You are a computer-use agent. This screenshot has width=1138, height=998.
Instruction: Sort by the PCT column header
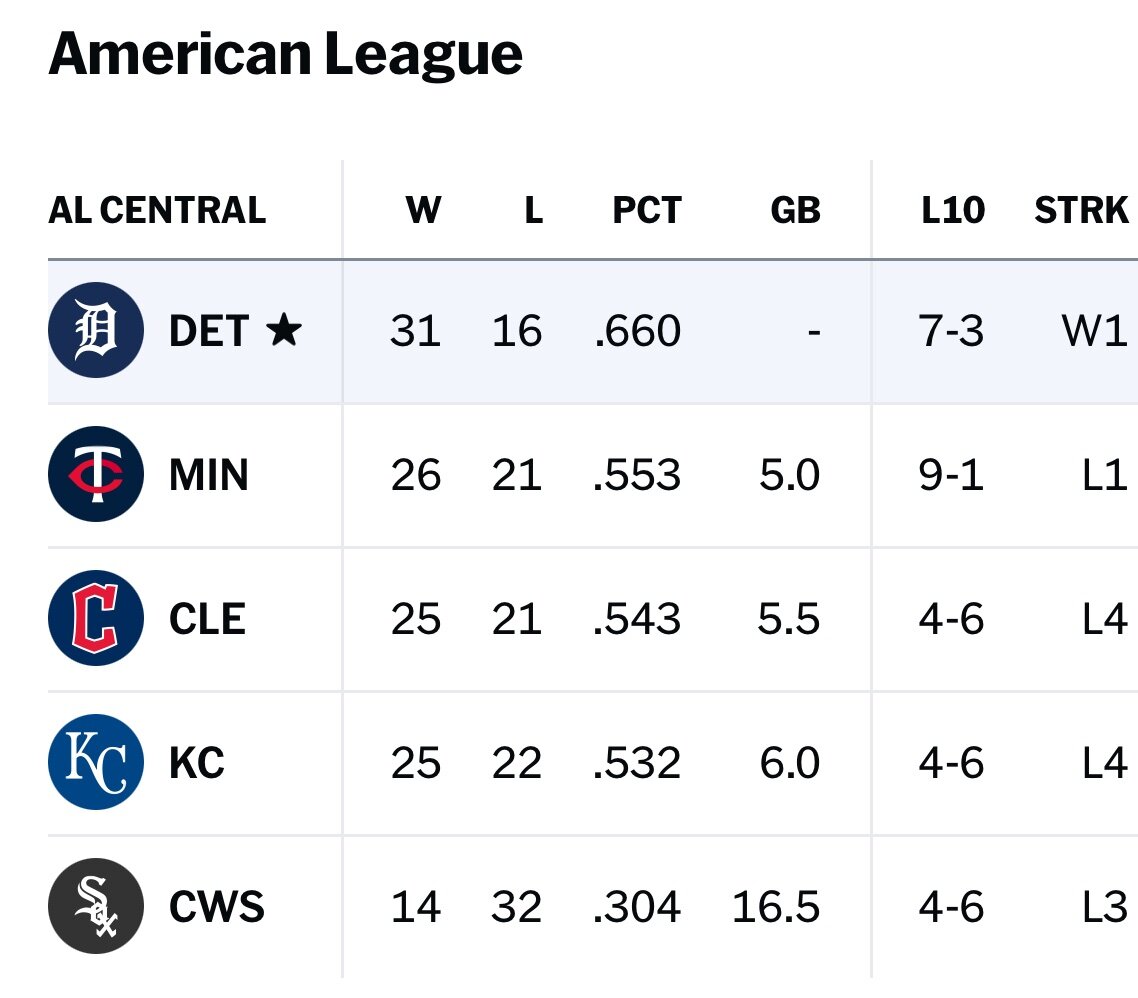(x=647, y=210)
